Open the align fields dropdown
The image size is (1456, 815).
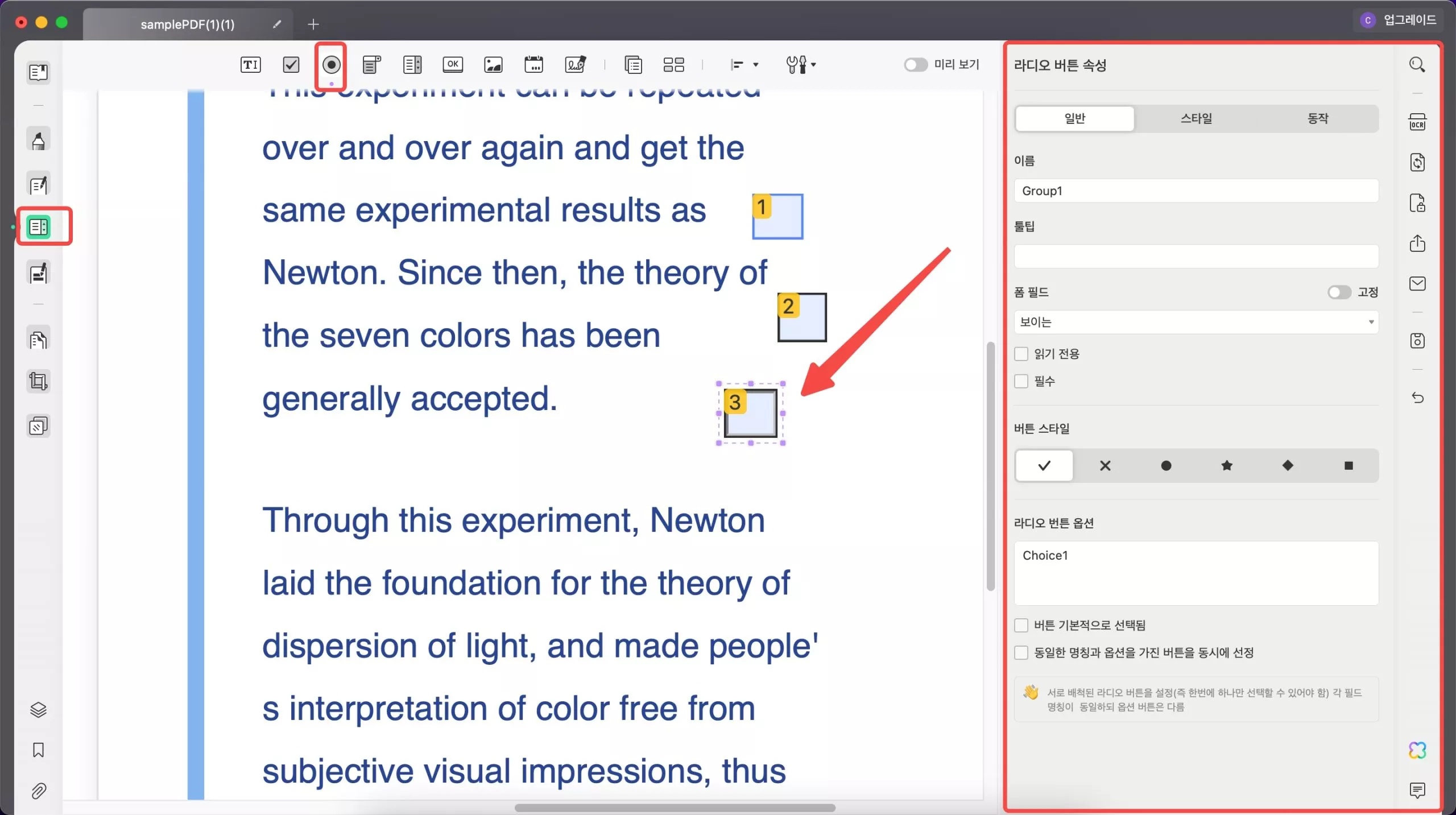click(744, 65)
